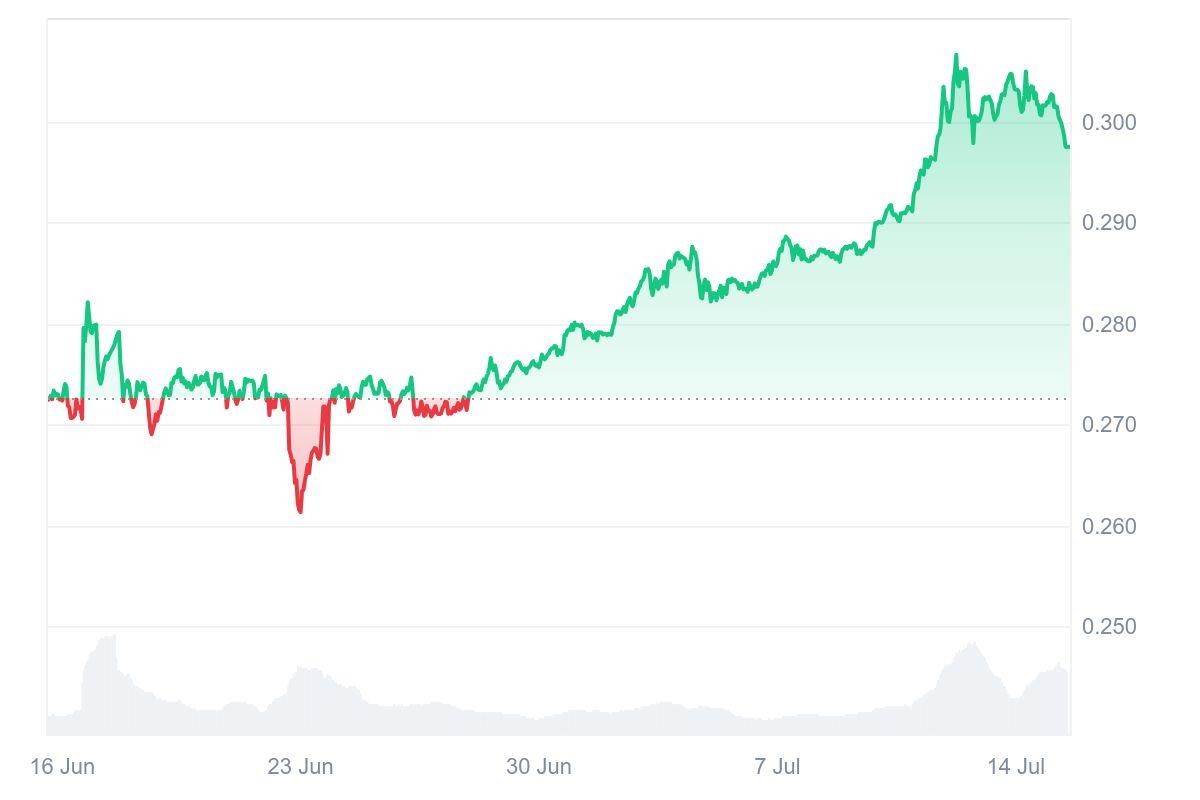Click the 0.290 price axis label
This screenshot has height=800, width=1200.
point(1109,223)
